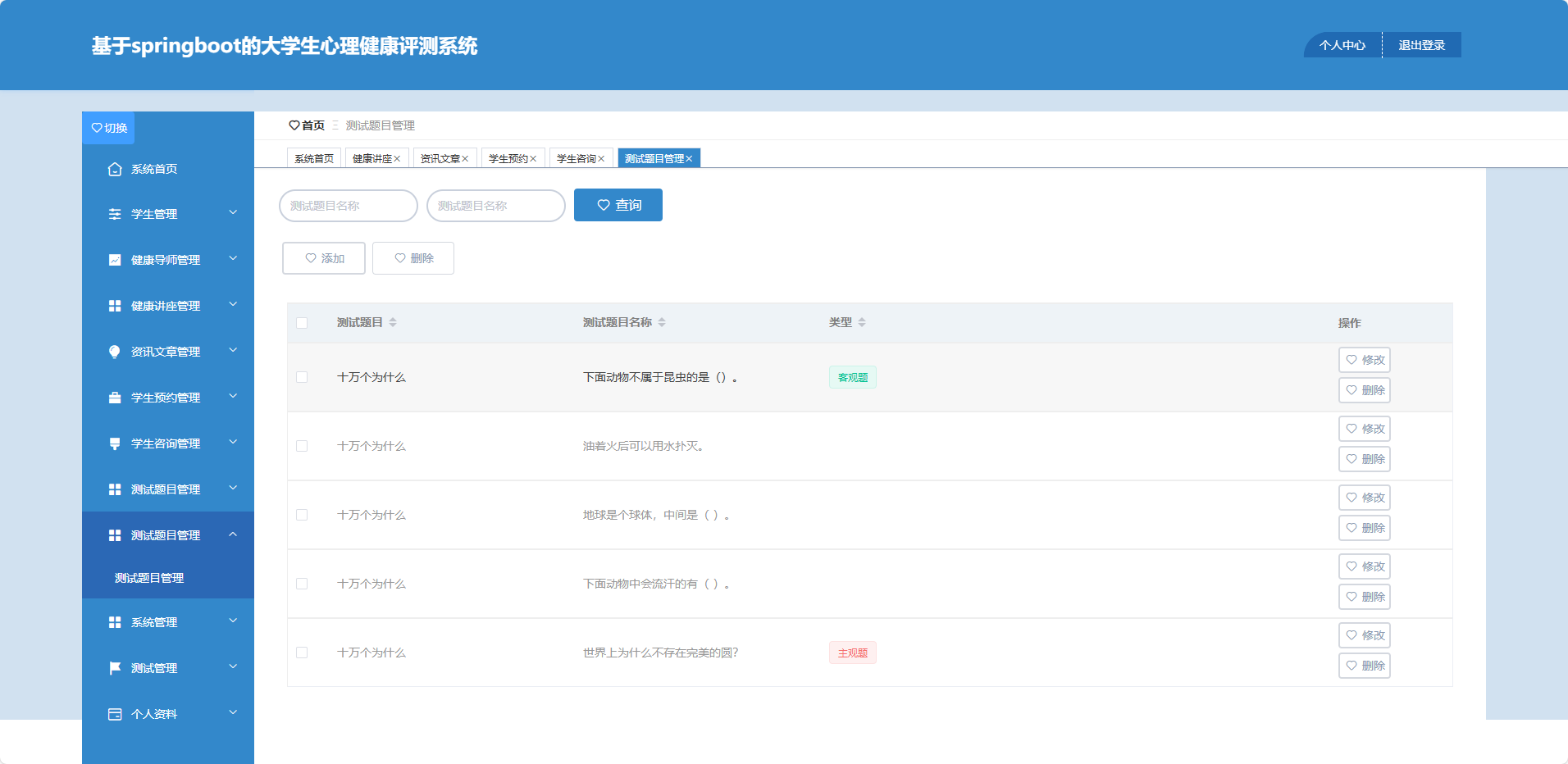Expand the 个人资料 menu chevron
The image size is (1568, 764).
(x=233, y=713)
